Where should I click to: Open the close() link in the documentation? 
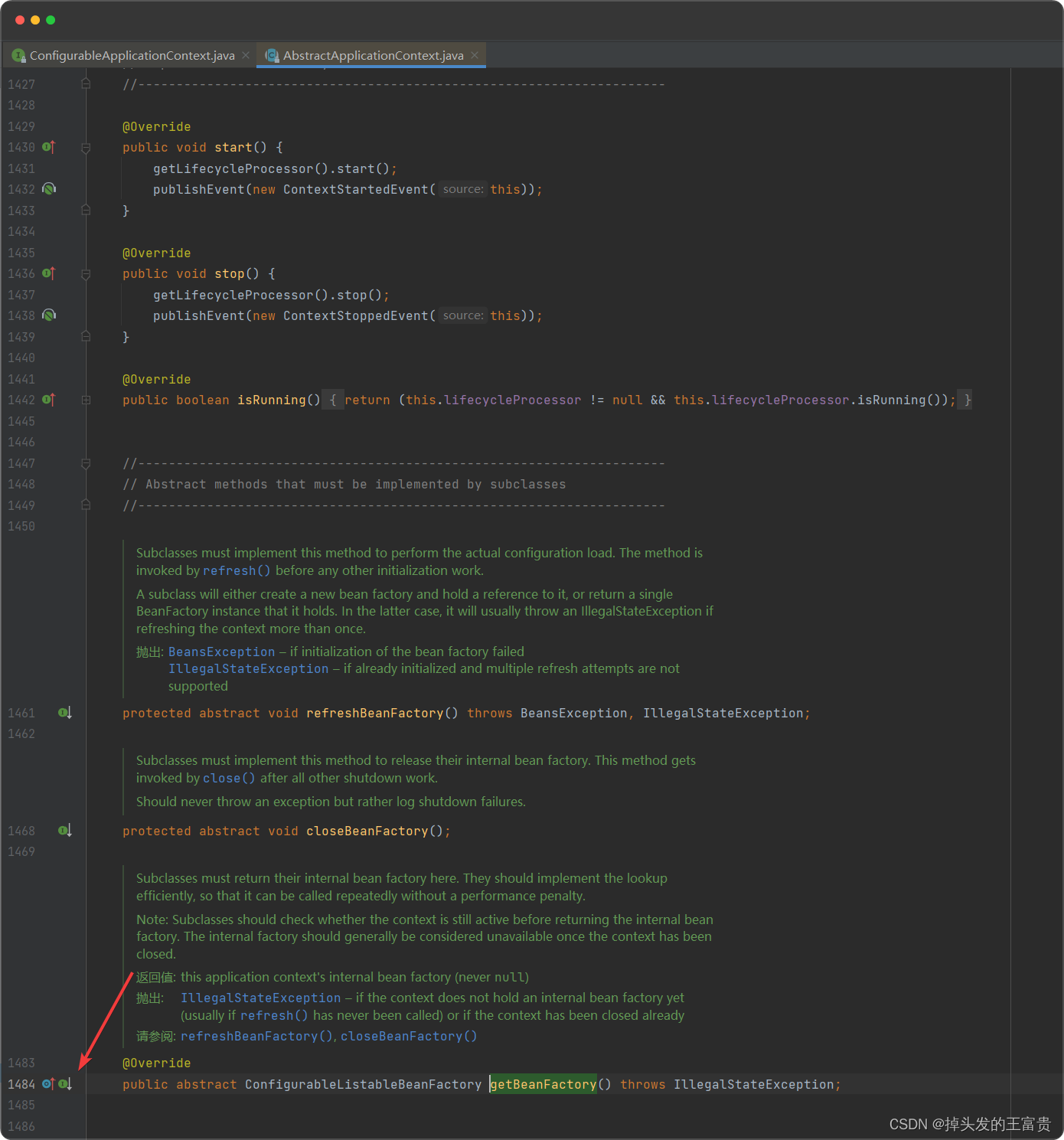[x=229, y=778]
